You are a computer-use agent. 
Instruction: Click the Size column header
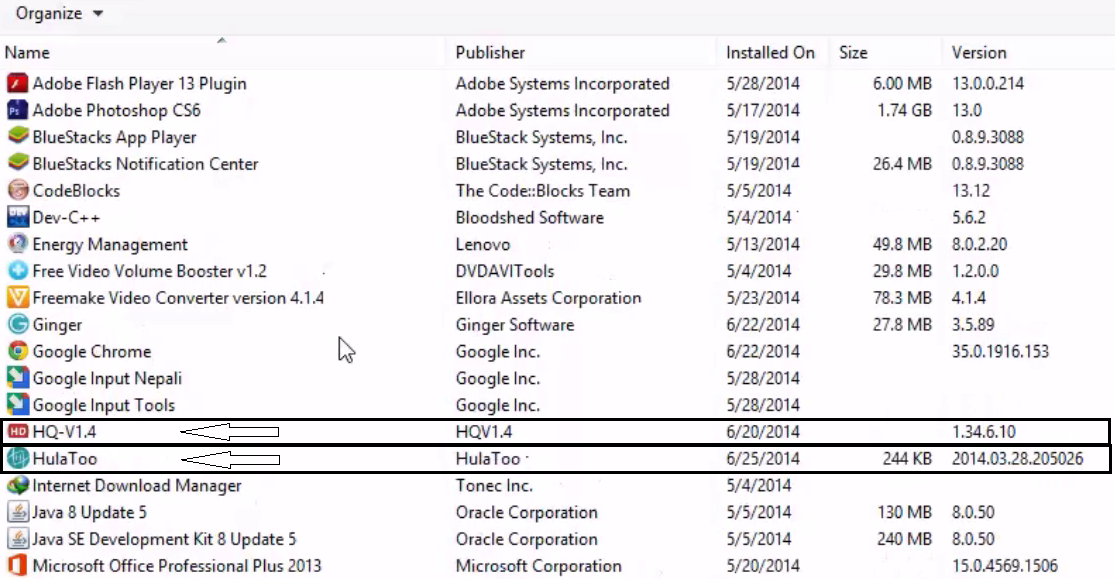click(853, 52)
